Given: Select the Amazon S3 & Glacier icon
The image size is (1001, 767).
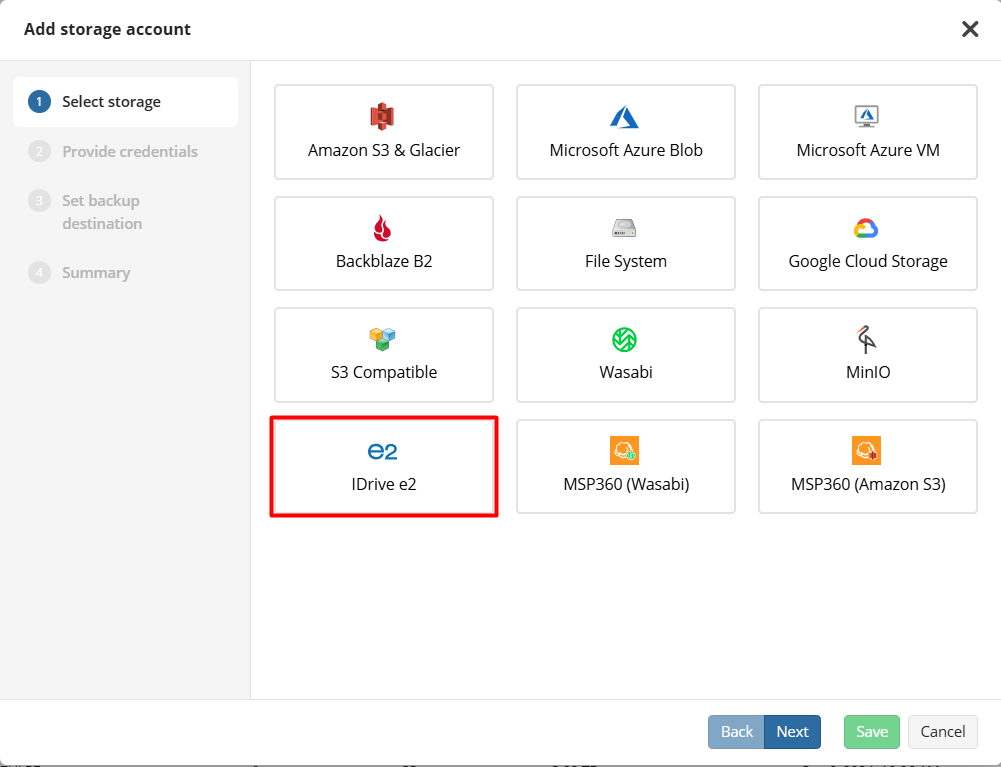Looking at the screenshot, I should pyautogui.click(x=382, y=117).
